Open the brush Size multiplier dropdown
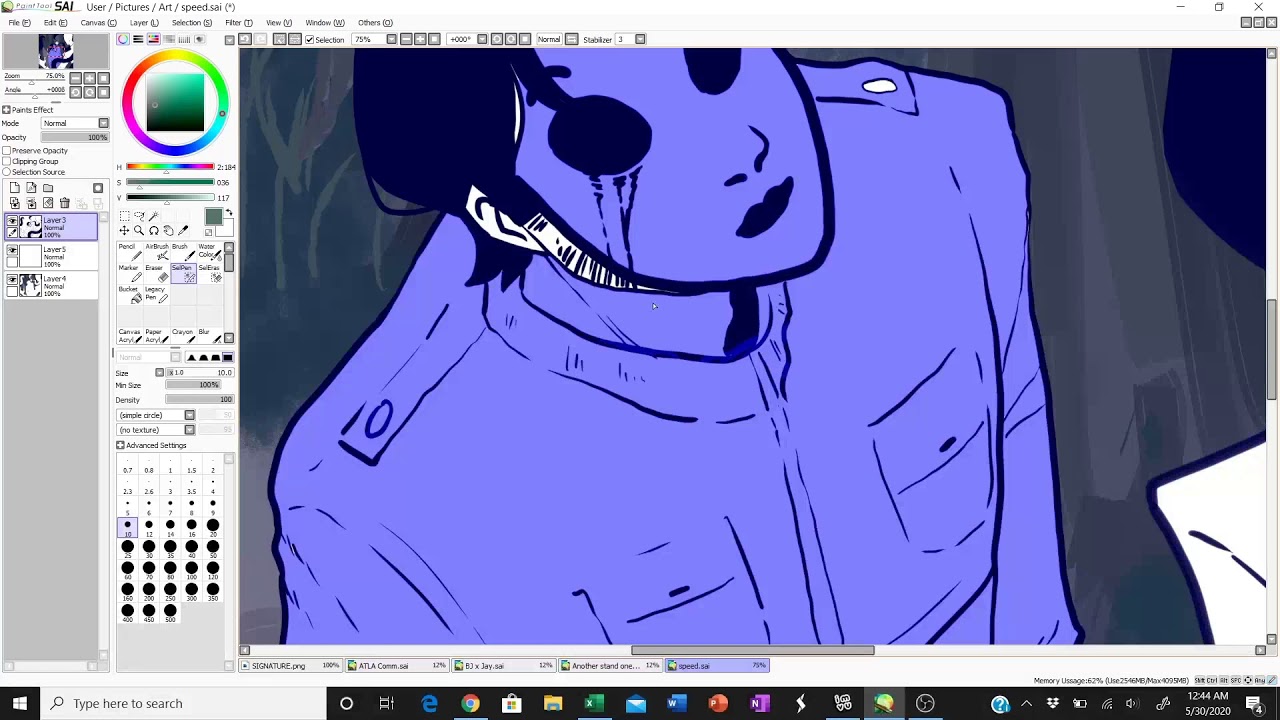Image resolution: width=1280 pixels, height=720 pixels. (x=159, y=372)
